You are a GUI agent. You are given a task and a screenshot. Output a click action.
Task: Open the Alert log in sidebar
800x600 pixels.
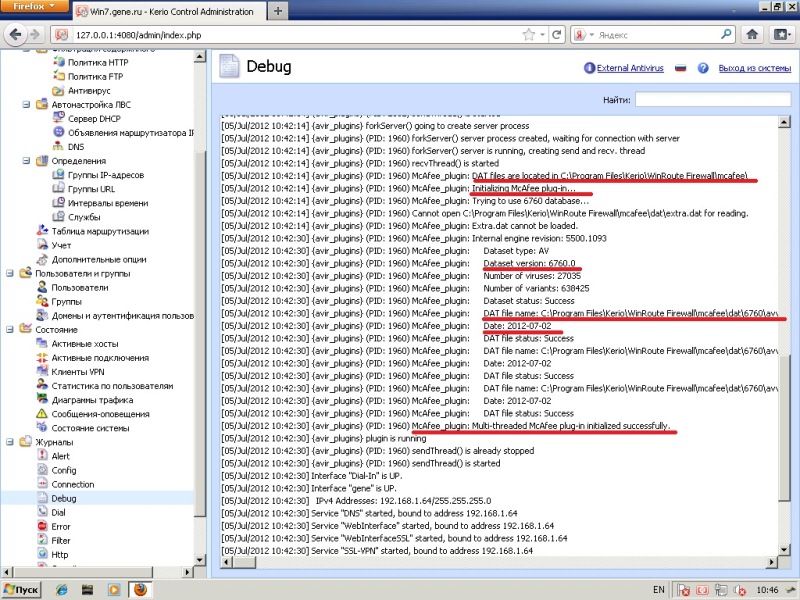(x=60, y=456)
